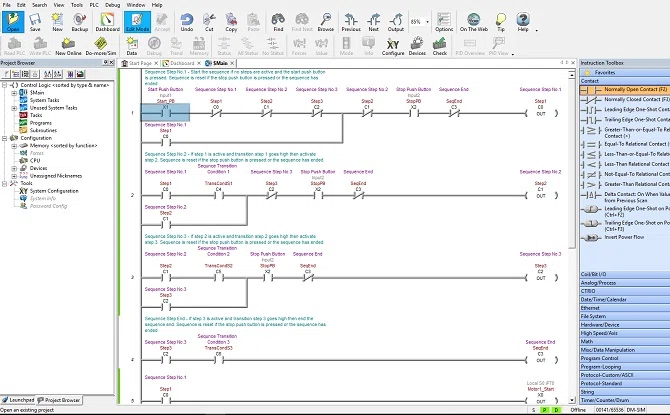Image resolution: width=670 pixels, height=415 pixels.
Task: Launch the Do-more/Sim simulator icon
Action: click(x=101, y=47)
